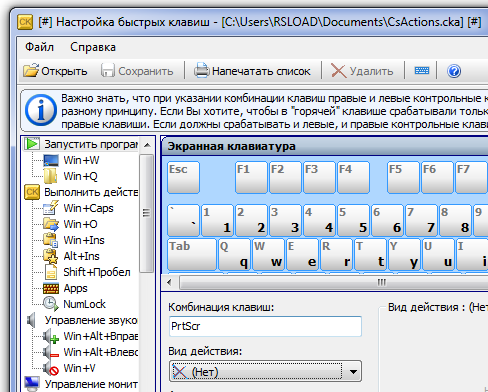Select the Запустить програм tree category

point(91,144)
